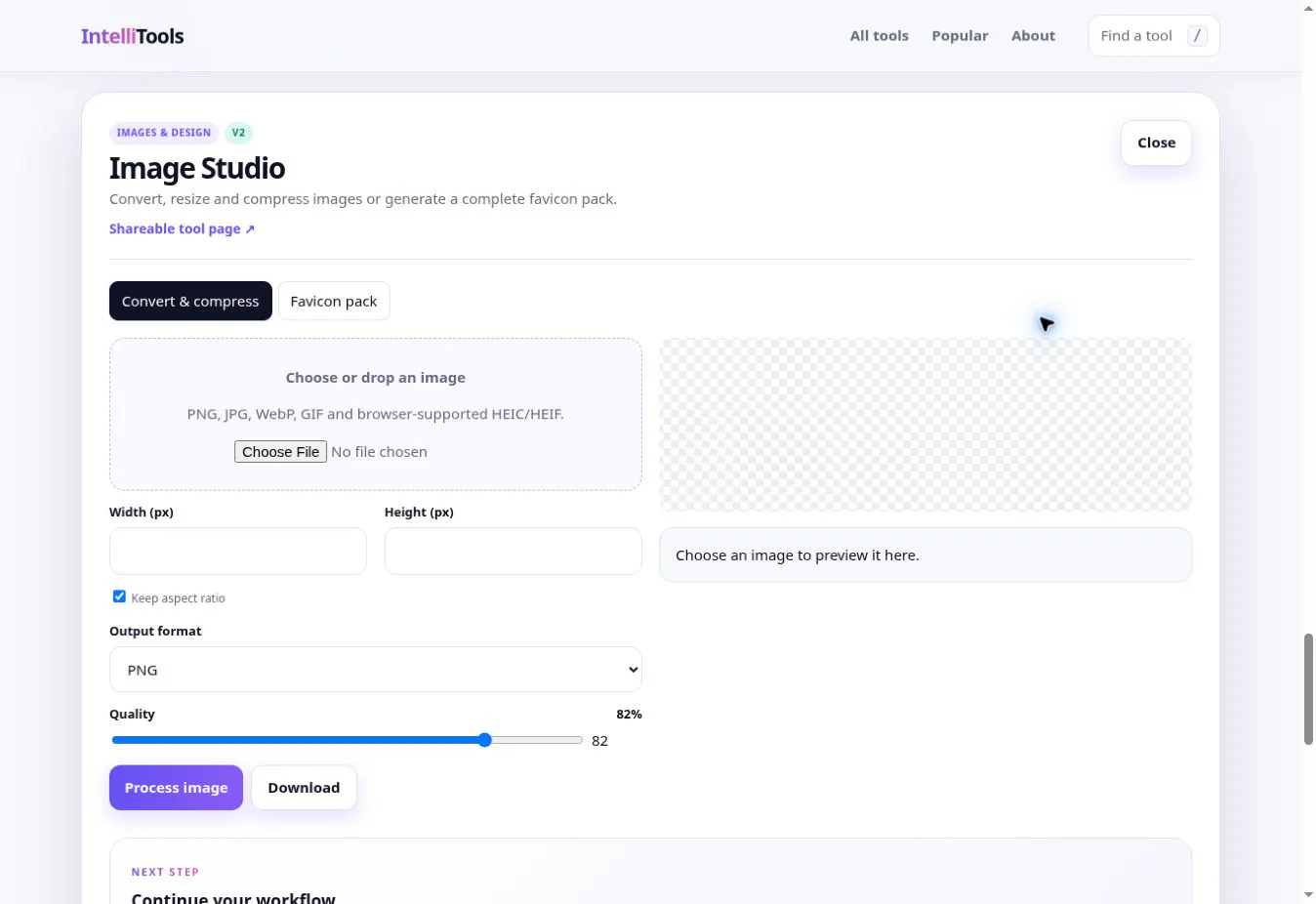Click the 'Choose or drop an image' text
1316x904 pixels.
coord(376,378)
